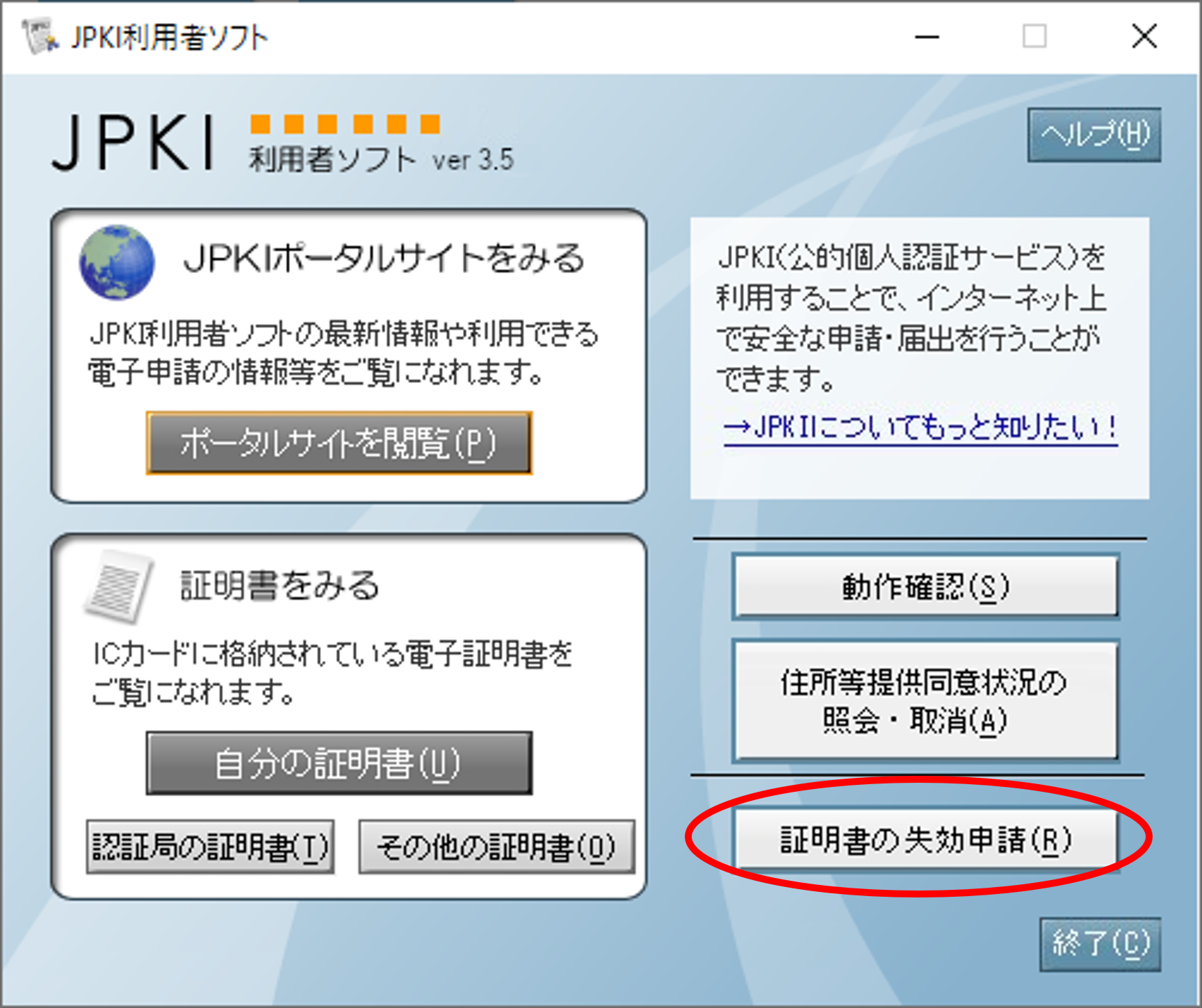Click the JPKI app icon in title bar

pyautogui.click(x=40, y=36)
